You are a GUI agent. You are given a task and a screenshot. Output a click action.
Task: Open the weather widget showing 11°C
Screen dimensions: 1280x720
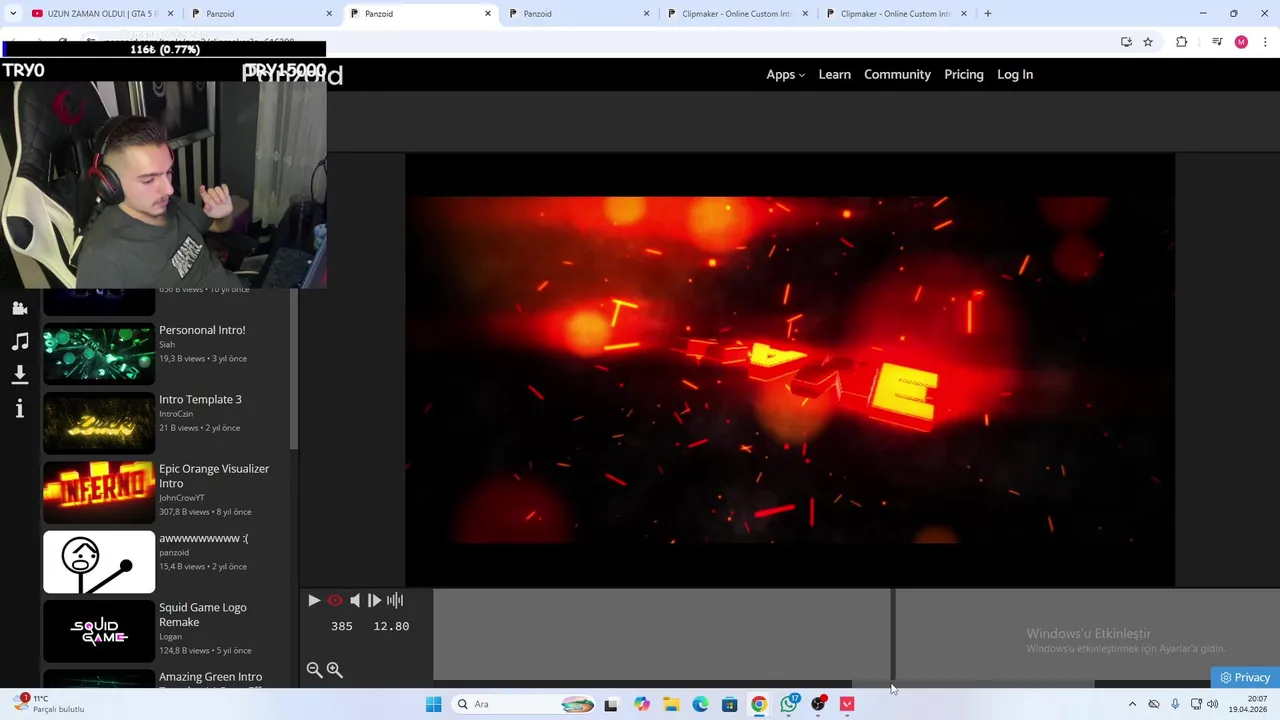click(48, 703)
